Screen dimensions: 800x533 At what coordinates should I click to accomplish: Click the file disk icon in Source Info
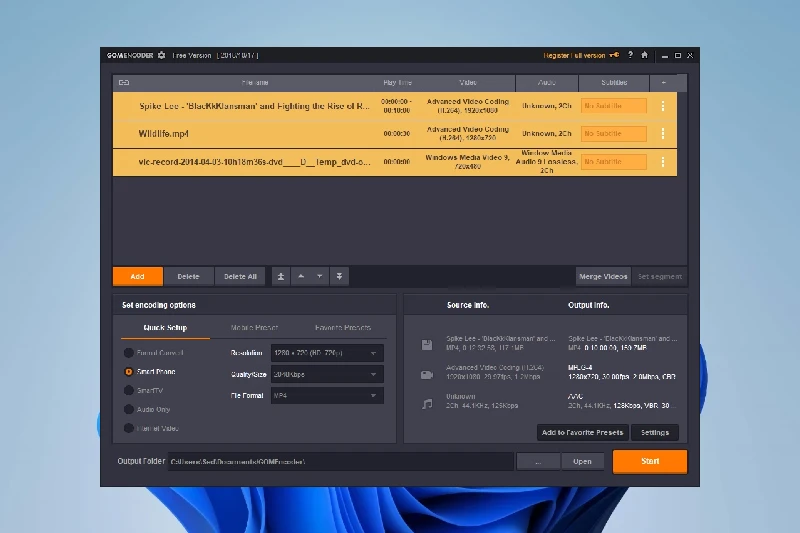click(x=427, y=345)
